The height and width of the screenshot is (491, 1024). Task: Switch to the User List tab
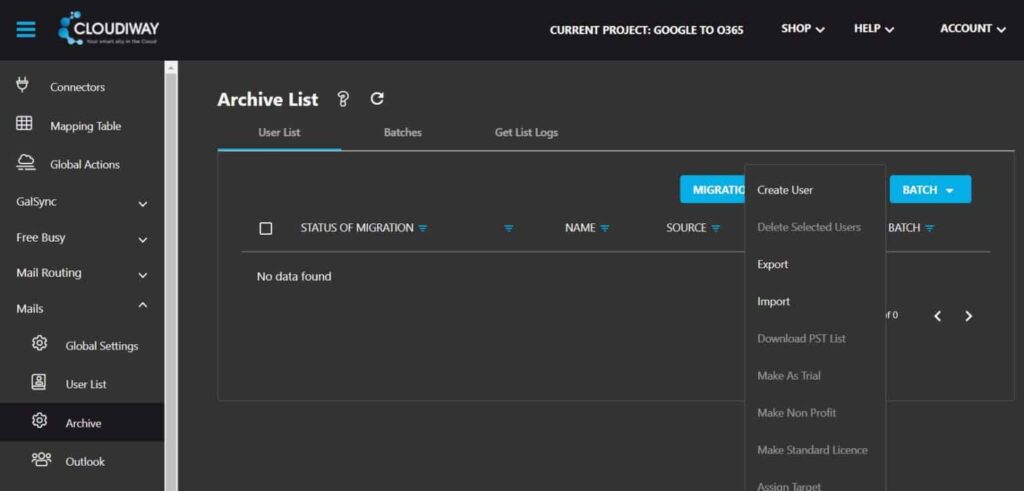click(x=279, y=133)
